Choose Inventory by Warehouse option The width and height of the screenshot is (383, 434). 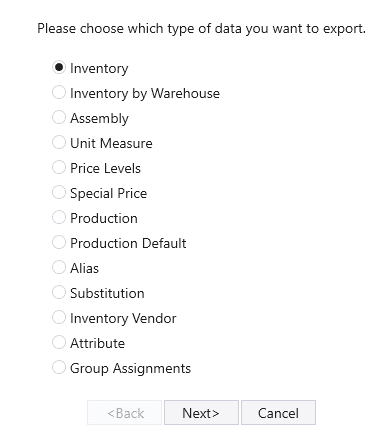point(59,92)
